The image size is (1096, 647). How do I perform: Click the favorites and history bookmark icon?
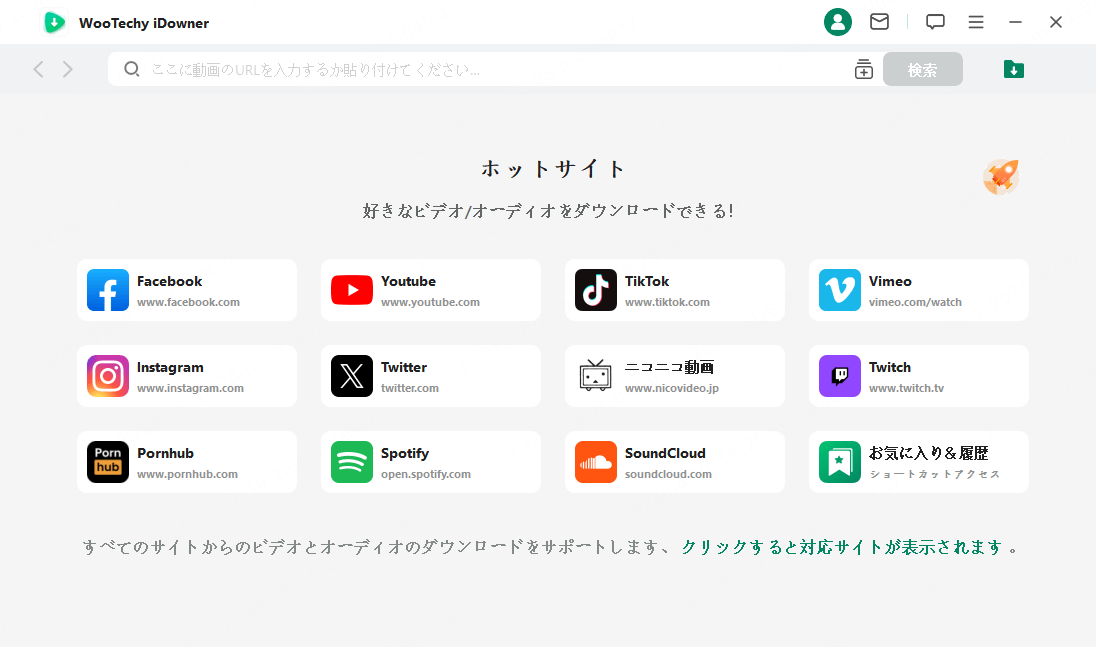pos(839,462)
